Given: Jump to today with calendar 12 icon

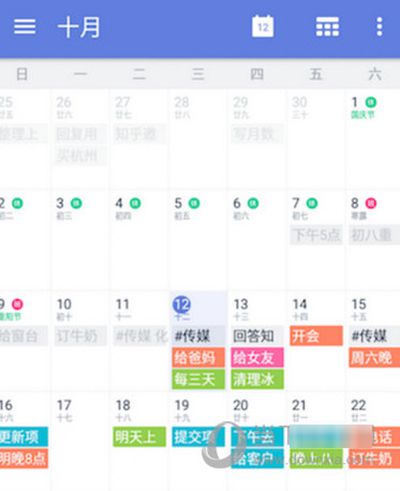Looking at the screenshot, I should [x=263, y=26].
